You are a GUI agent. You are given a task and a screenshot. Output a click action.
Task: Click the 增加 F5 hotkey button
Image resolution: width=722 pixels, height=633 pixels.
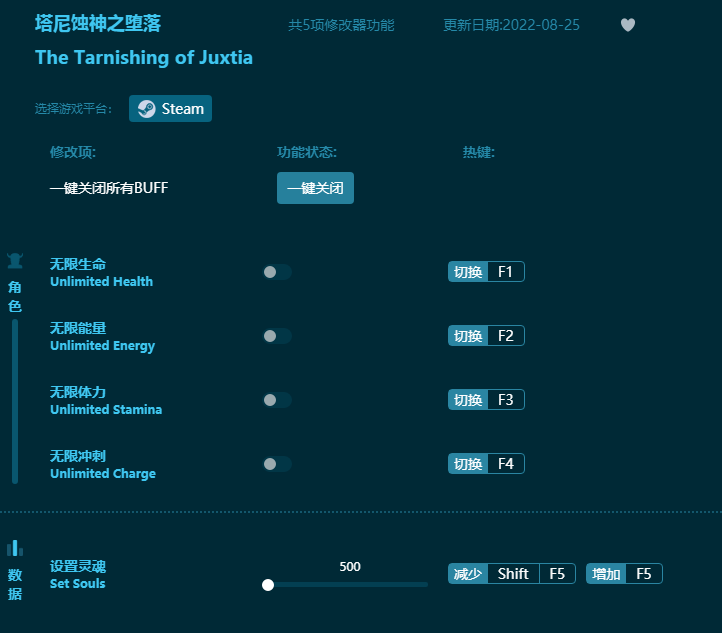(624, 574)
